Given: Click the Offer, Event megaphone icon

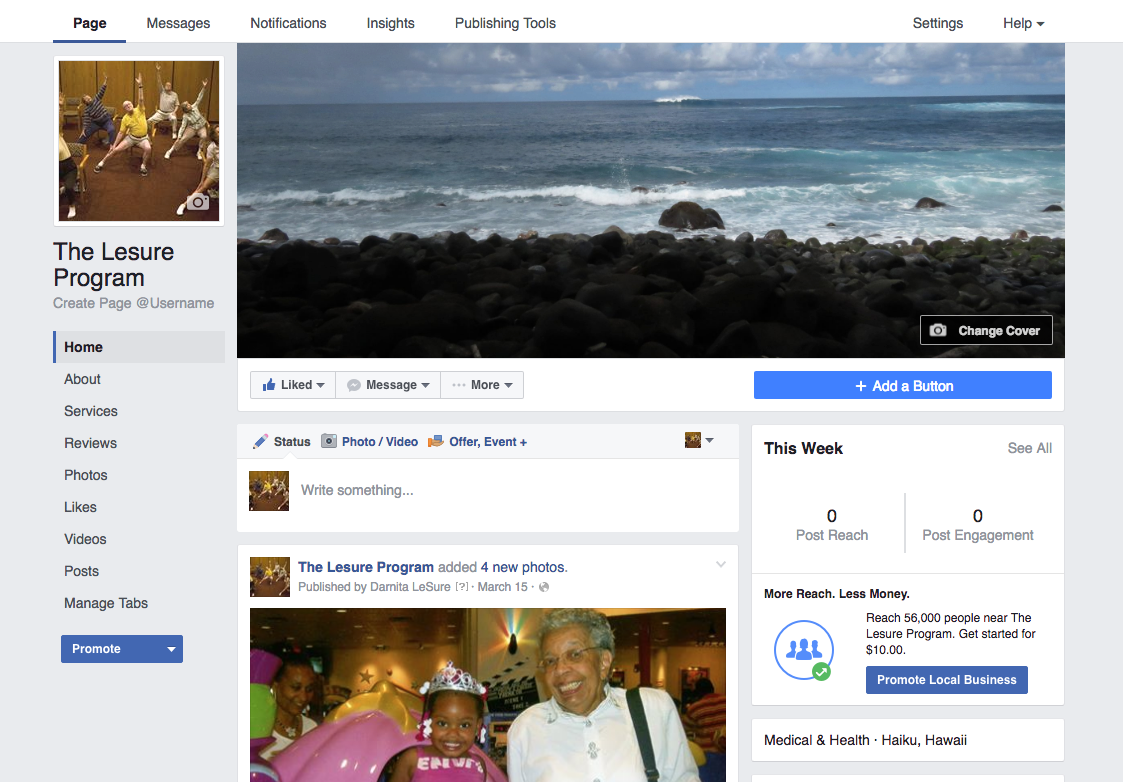Looking at the screenshot, I should [435, 441].
